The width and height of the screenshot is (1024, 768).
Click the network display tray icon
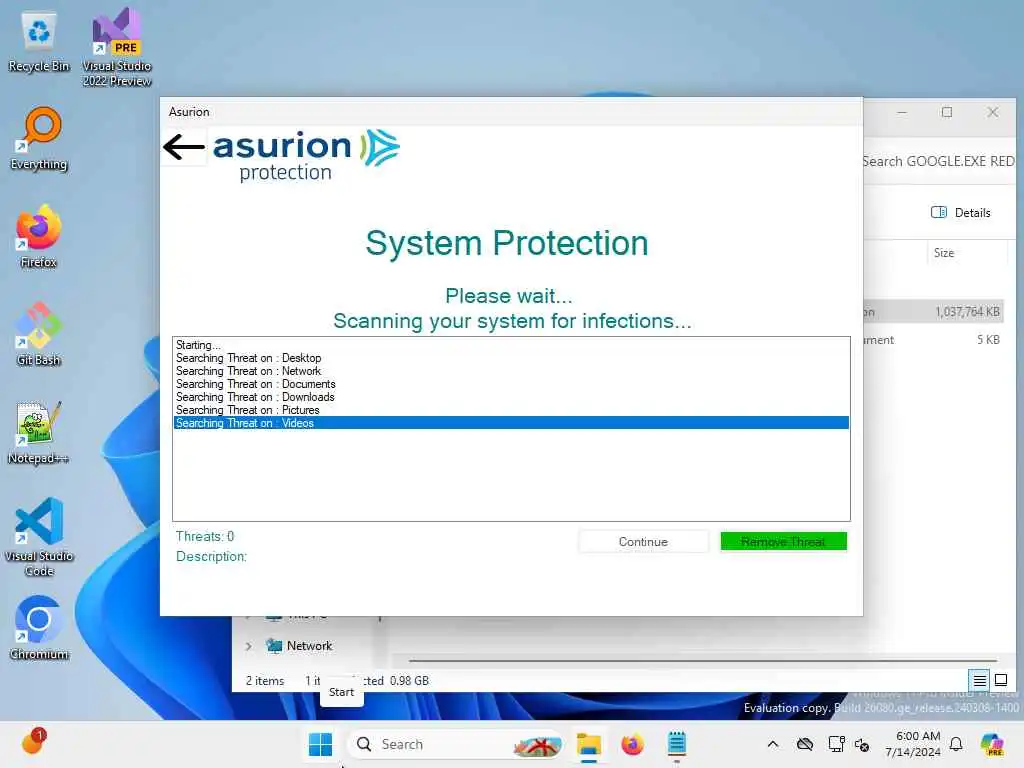pyautogui.click(x=836, y=744)
